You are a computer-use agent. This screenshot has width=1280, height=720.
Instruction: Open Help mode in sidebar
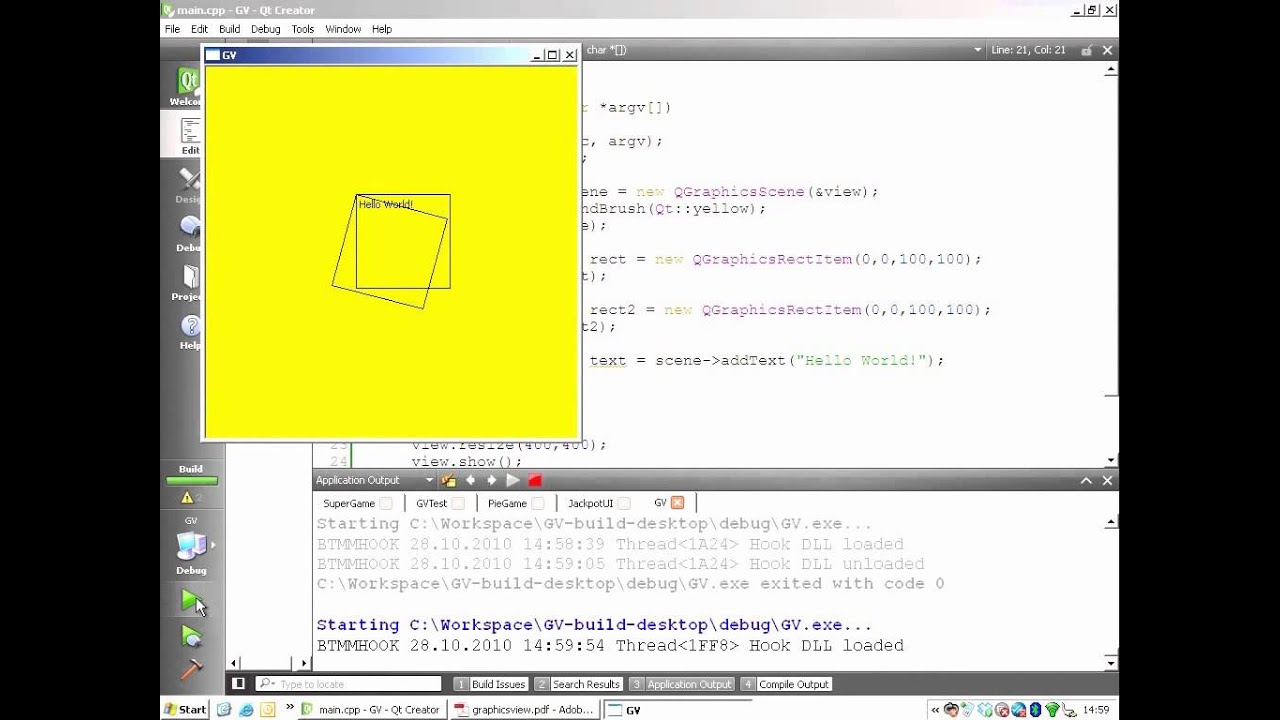click(x=189, y=331)
